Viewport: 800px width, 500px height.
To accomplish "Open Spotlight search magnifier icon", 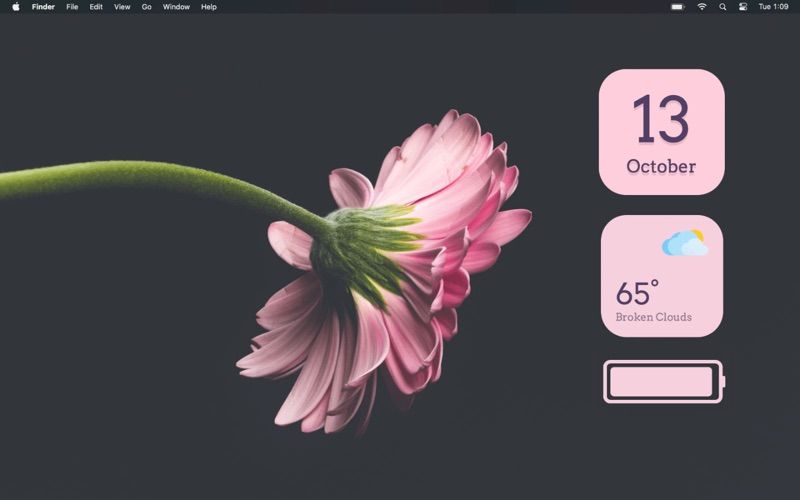I will pyautogui.click(x=722, y=7).
